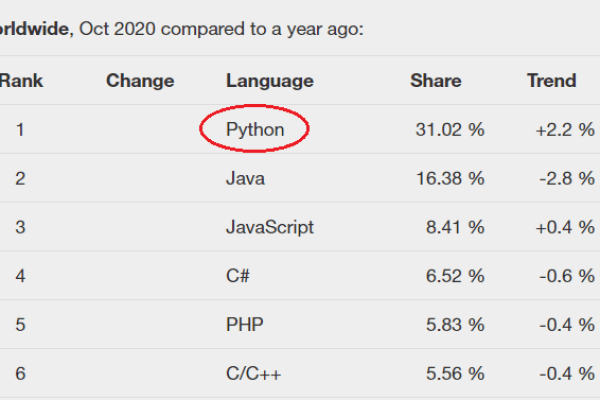Click the 8.41 % share for JavaScript
Viewport: 600px width, 400px height.
tap(455, 227)
